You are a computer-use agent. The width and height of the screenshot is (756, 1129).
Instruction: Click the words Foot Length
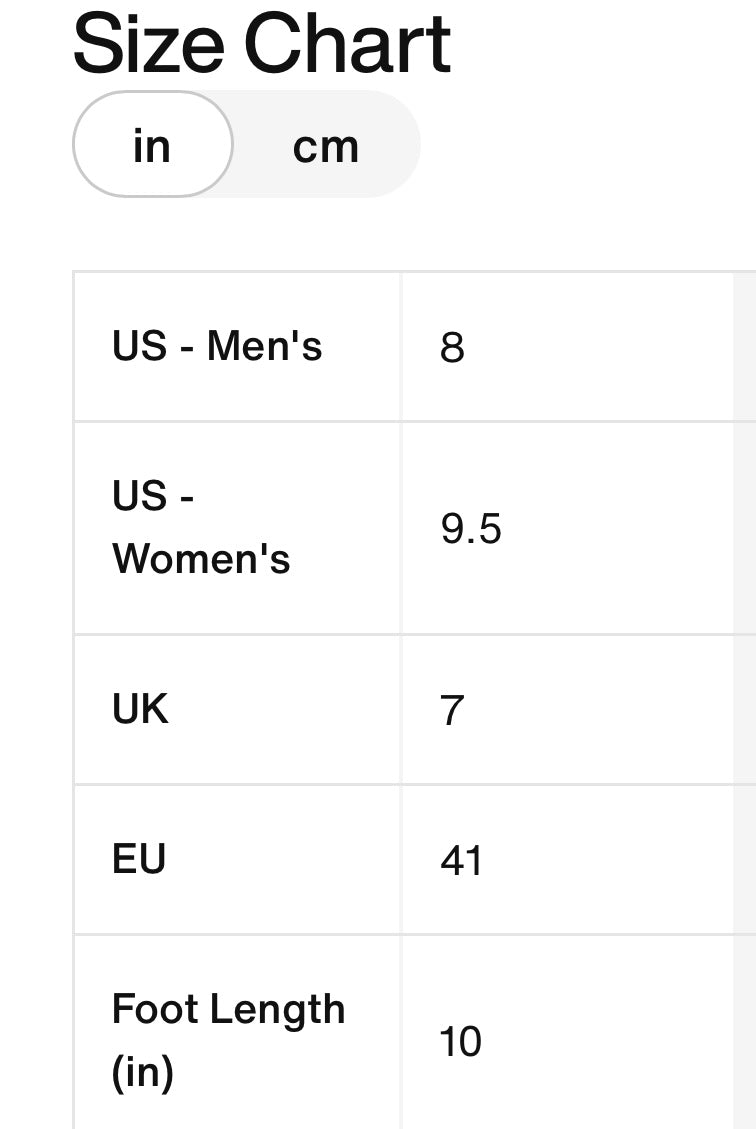pyautogui.click(x=228, y=1009)
